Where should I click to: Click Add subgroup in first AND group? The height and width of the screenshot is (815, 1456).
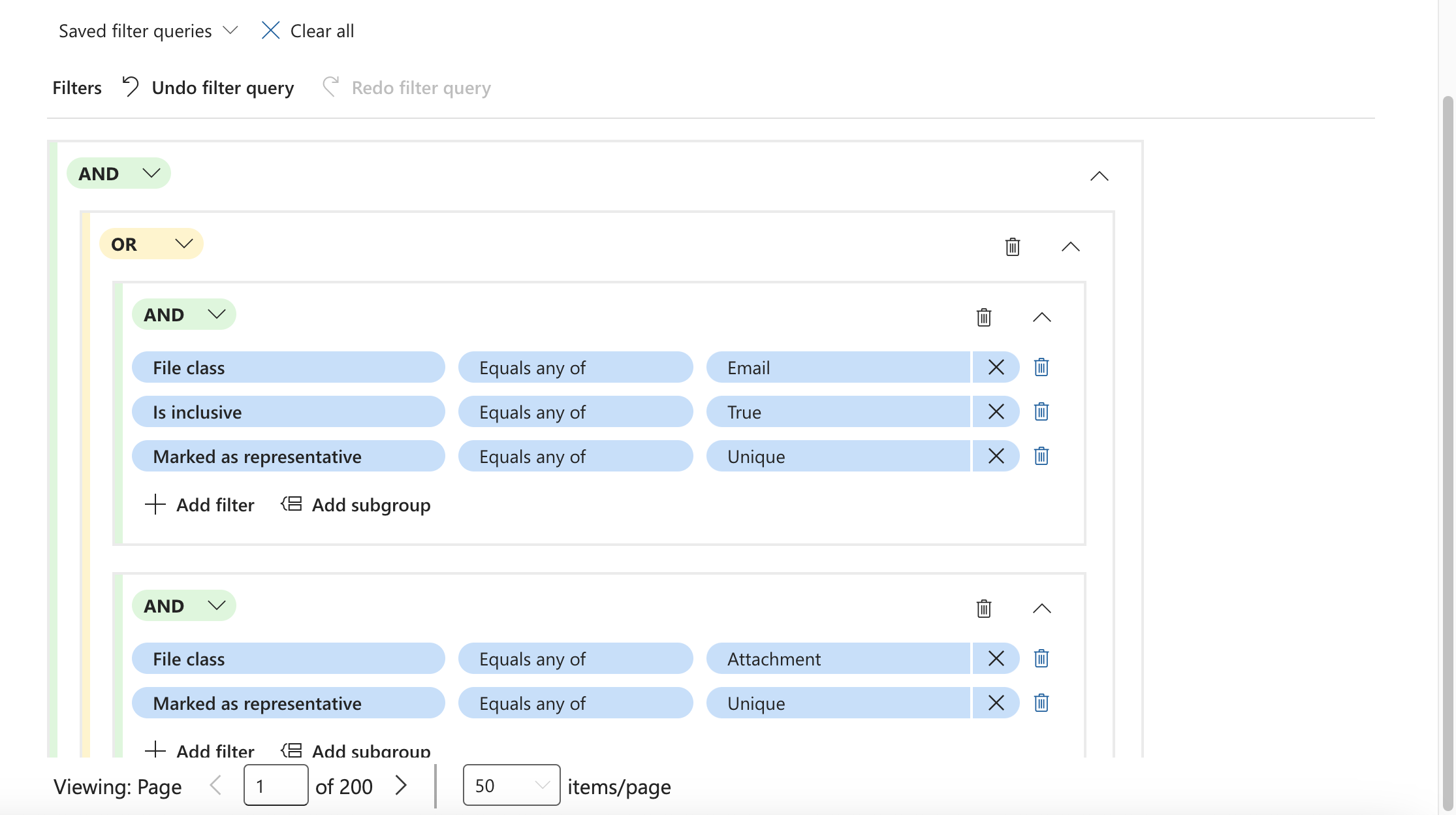(x=356, y=505)
